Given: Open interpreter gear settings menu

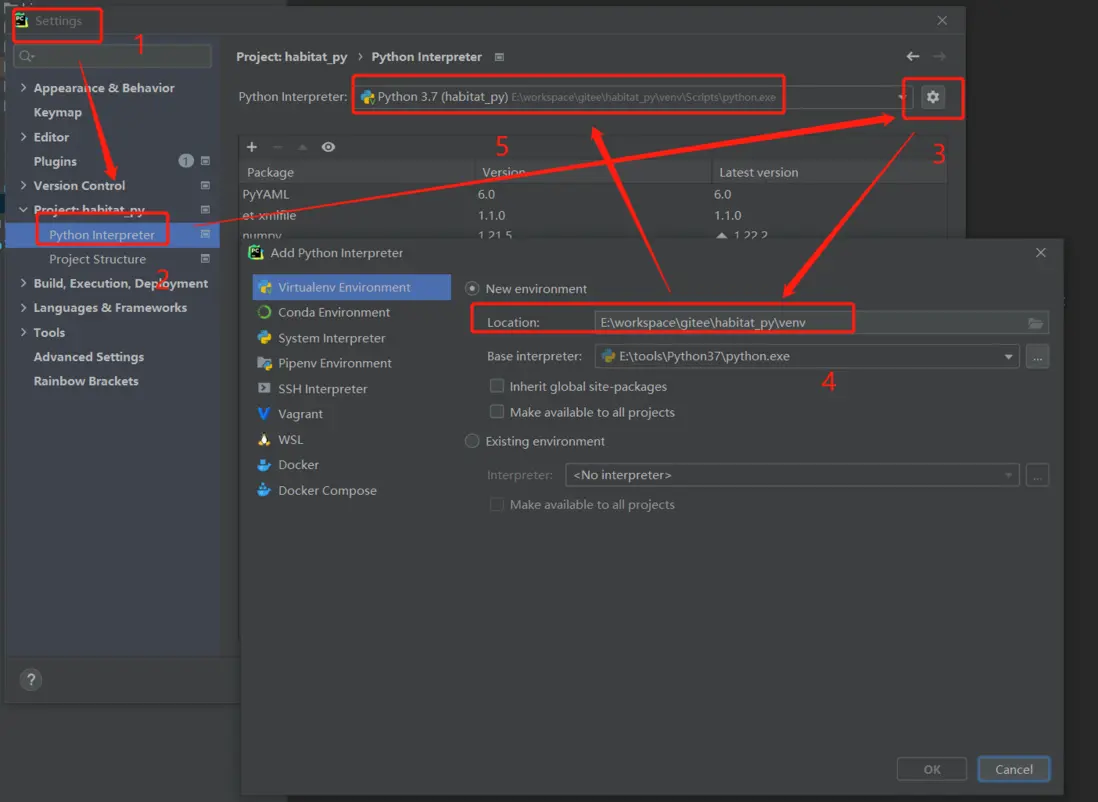Looking at the screenshot, I should point(933,97).
